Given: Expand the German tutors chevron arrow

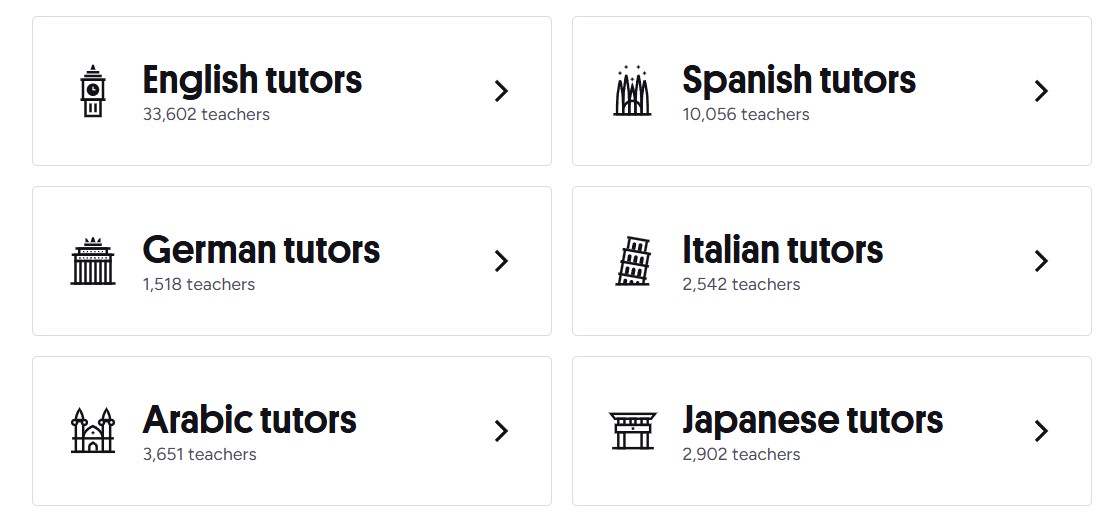Looking at the screenshot, I should click(502, 261).
